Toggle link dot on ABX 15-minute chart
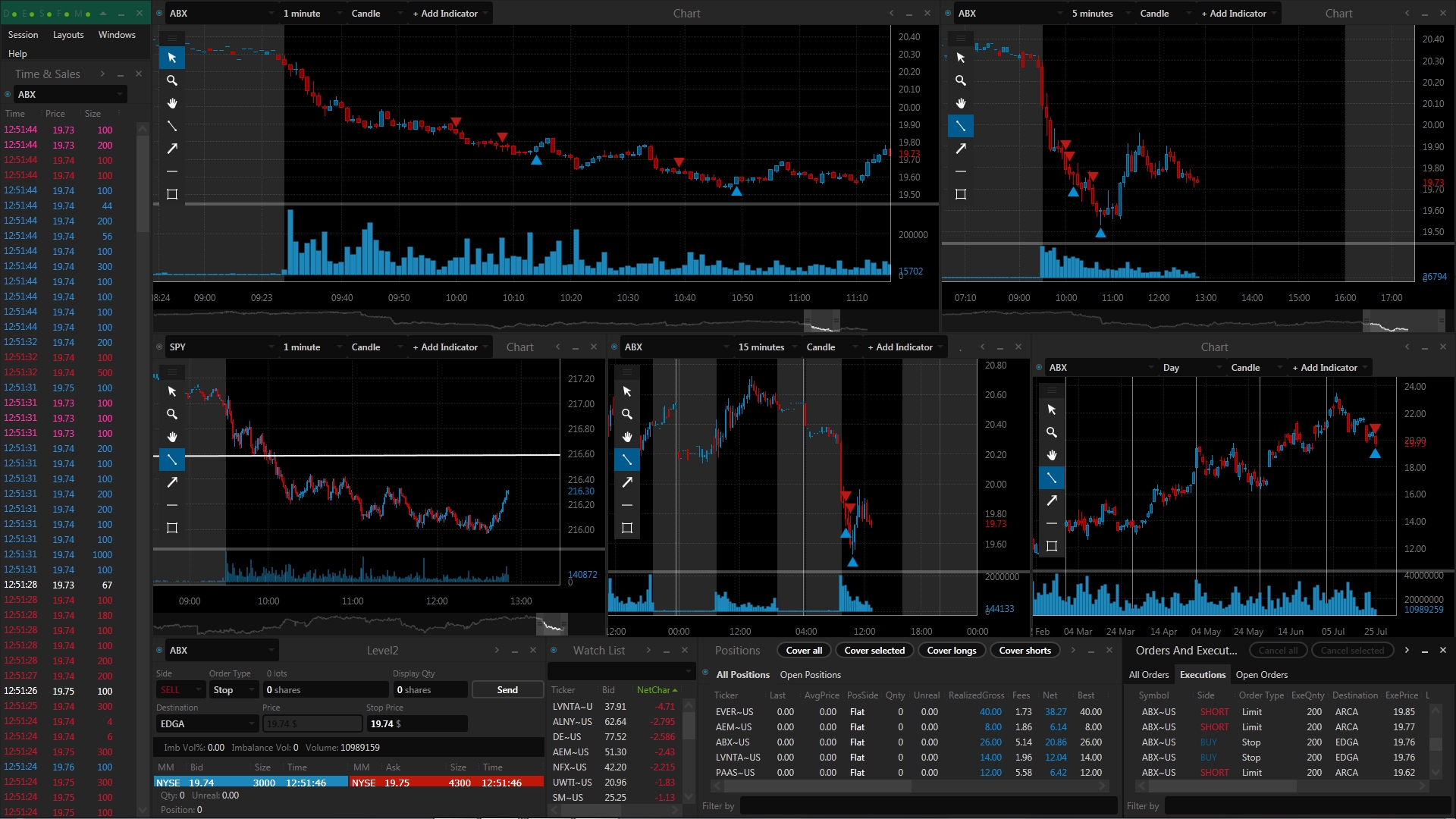The image size is (1456, 819). [614, 347]
